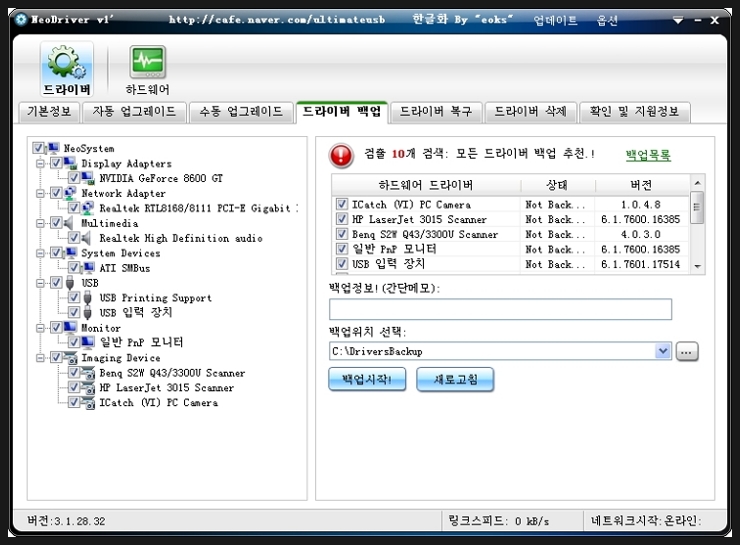Uncheck ATI SMBus in the device tree

(x=75, y=268)
